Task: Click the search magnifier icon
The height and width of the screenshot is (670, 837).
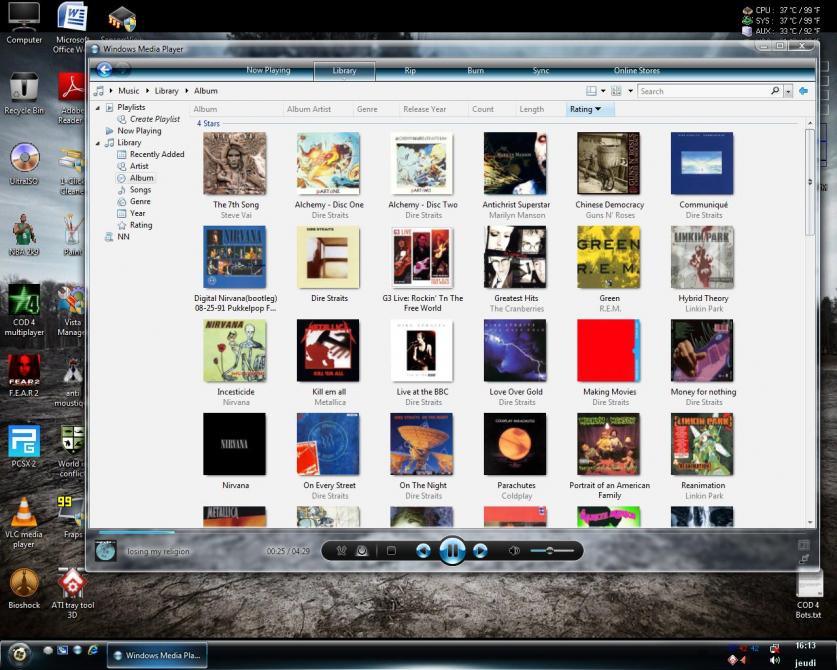Action: tap(775, 91)
